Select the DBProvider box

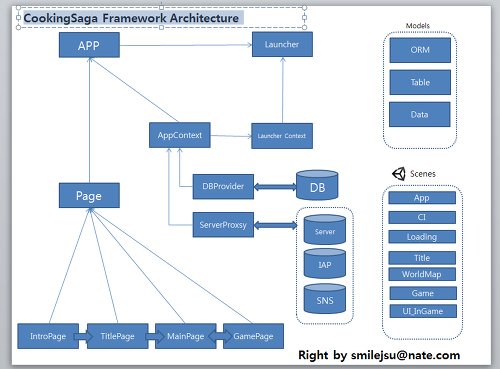tap(223, 186)
